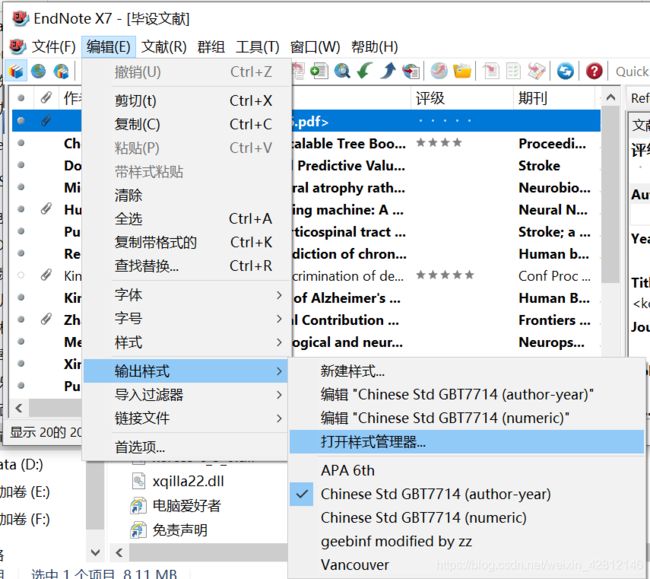Click the paperclip icon in the Zh row

46,319
